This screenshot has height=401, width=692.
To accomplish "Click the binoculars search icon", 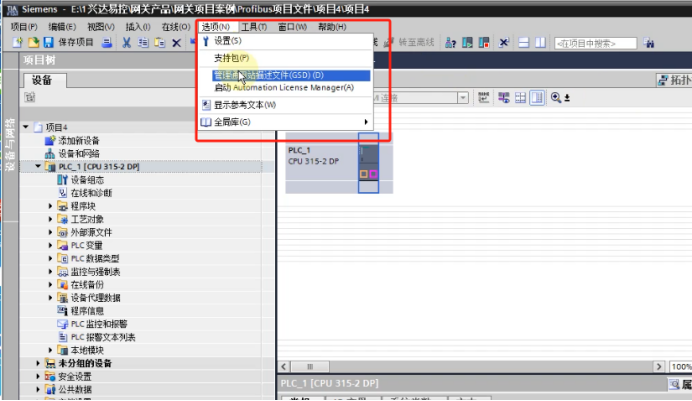I will pos(648,43).
